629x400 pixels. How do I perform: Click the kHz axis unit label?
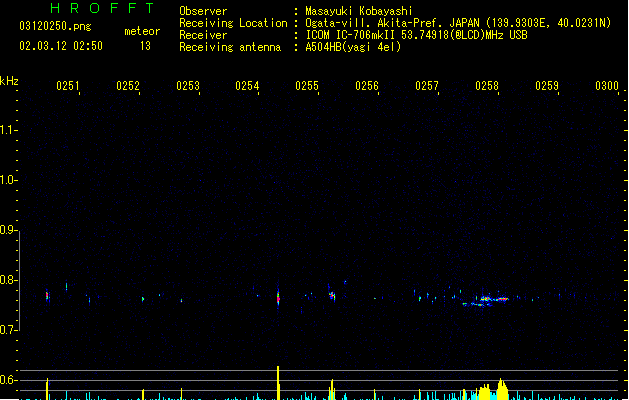9,81
